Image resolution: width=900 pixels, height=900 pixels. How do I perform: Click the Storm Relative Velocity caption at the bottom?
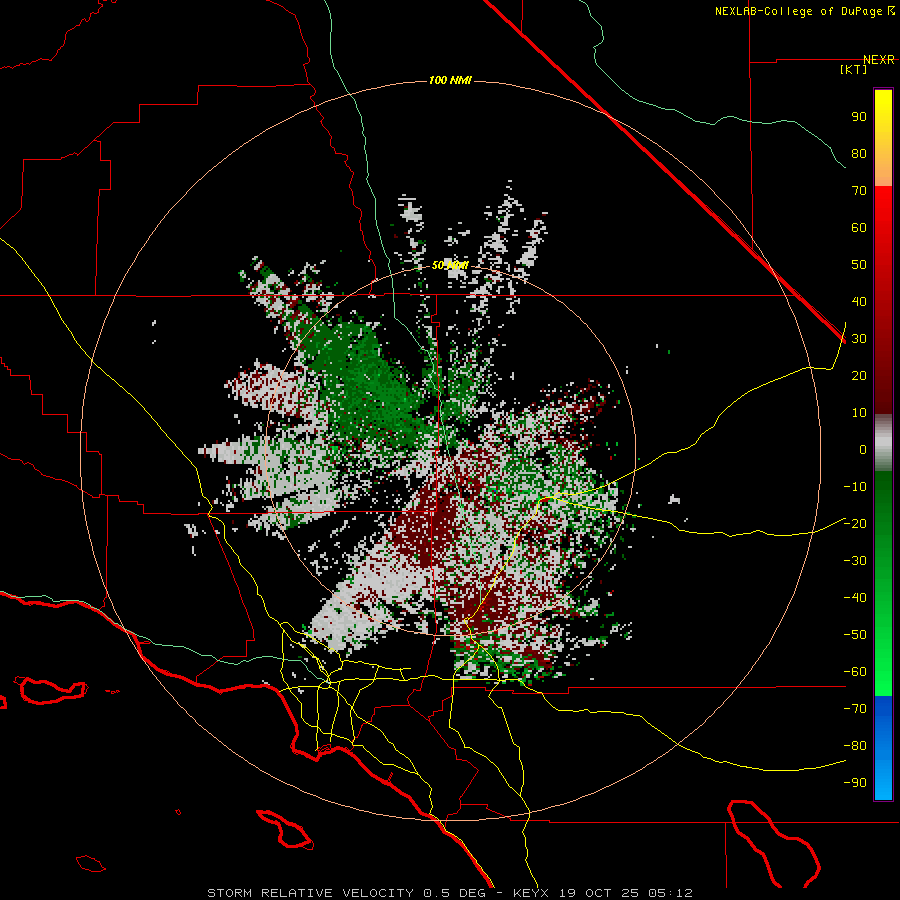point(450,893)
